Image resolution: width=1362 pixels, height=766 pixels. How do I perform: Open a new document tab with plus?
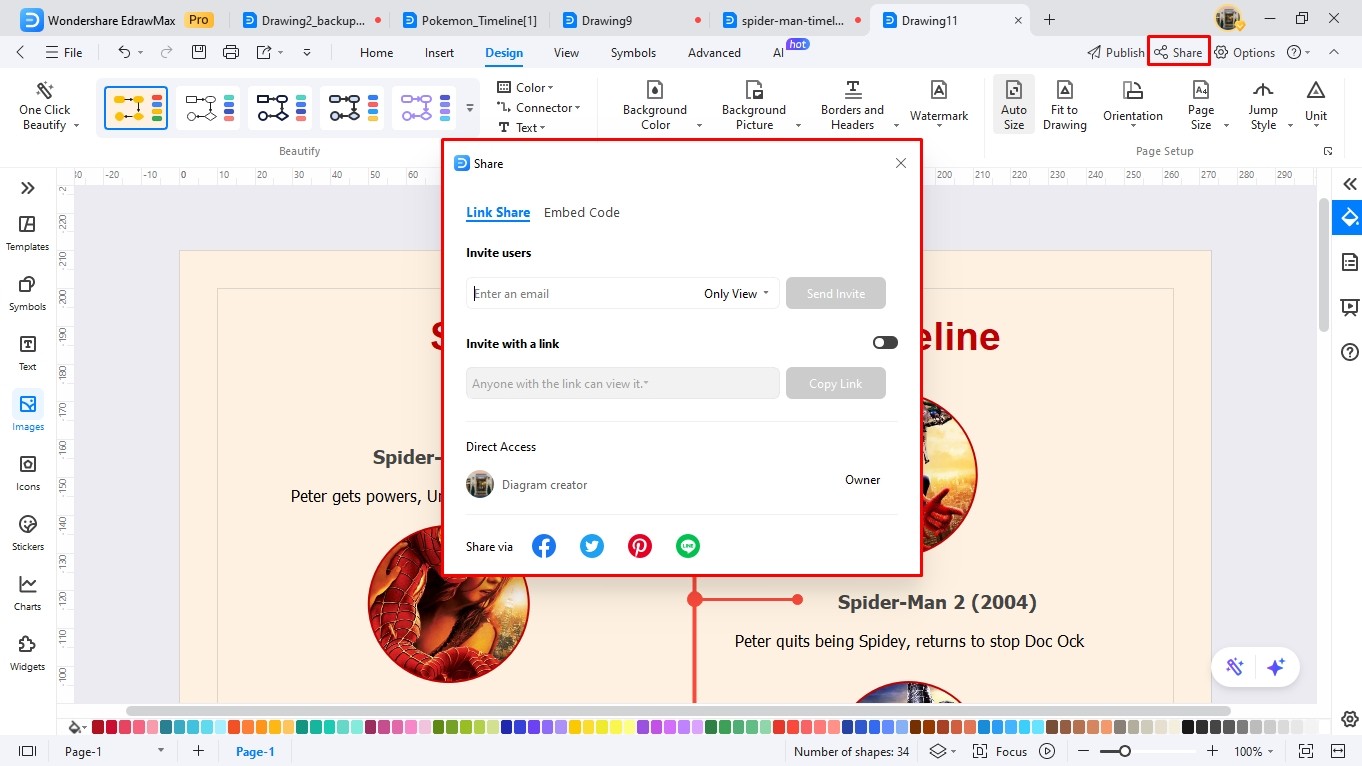tap(1049, 20)
